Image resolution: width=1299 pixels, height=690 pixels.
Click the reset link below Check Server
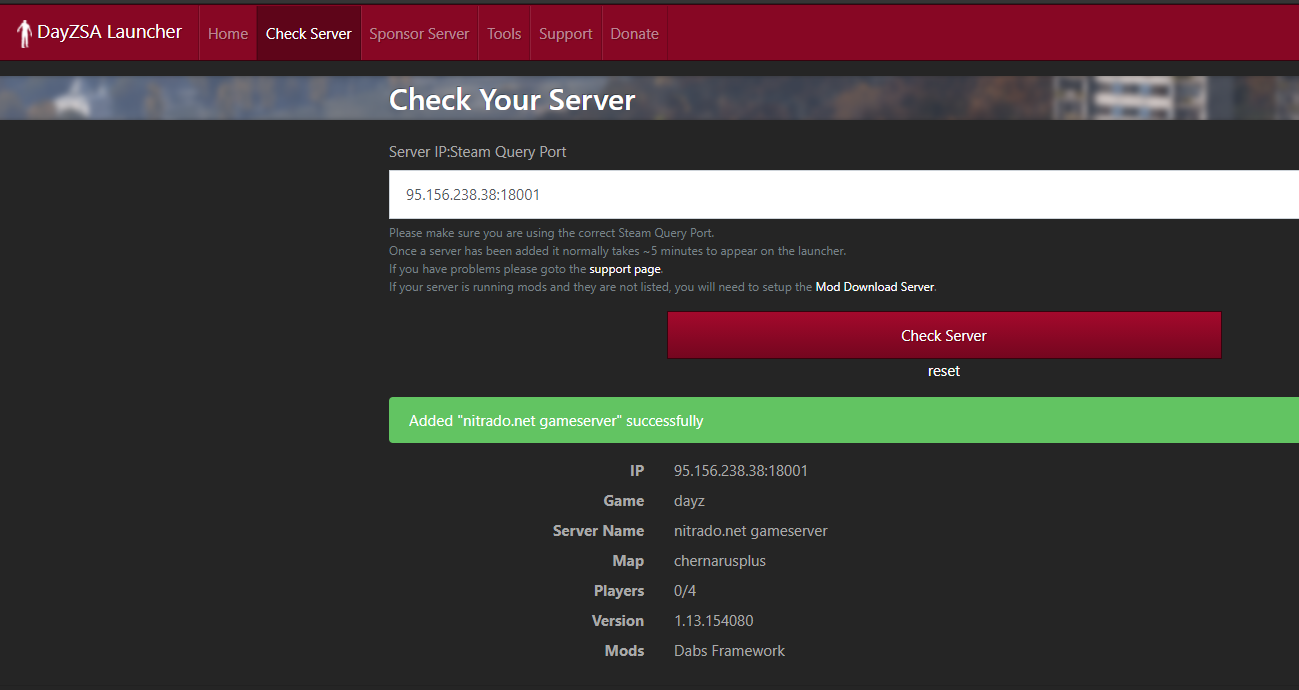(943, 370)
